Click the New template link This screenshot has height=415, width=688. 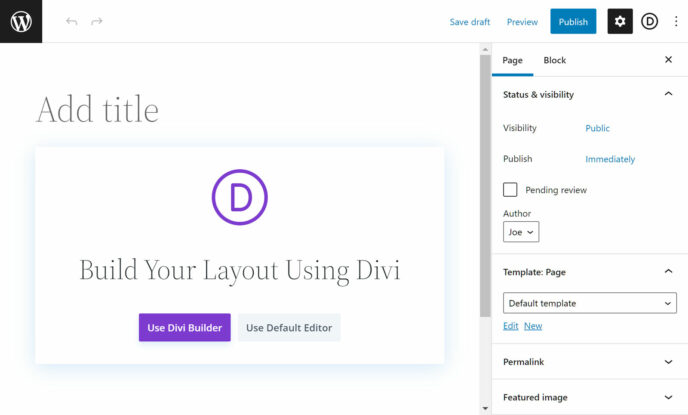533,326
